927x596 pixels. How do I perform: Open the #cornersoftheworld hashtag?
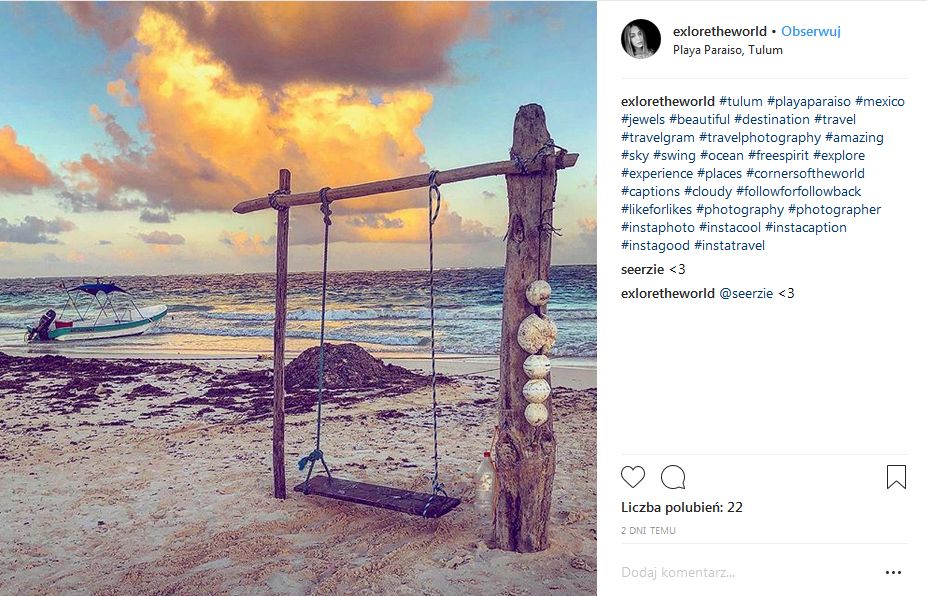point(808,173)
